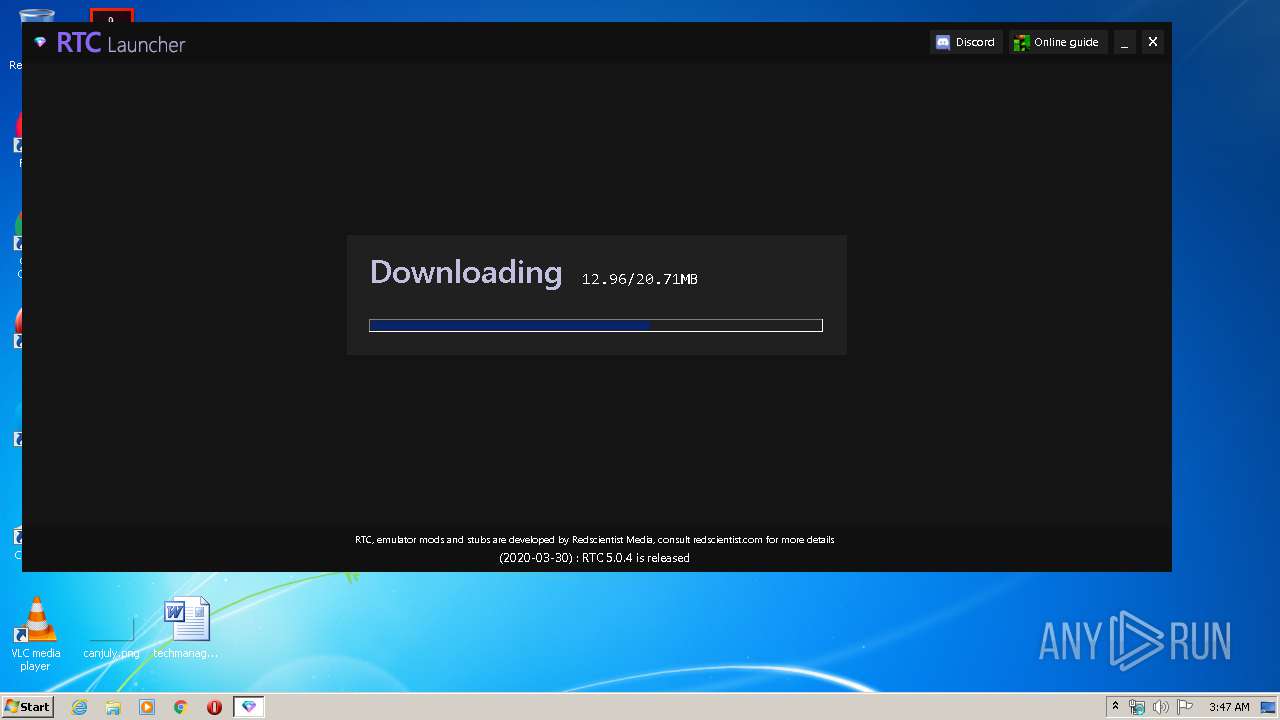This screenshot has width=1280, height=720.
Task: Open the volume speaker tray icon
Action: pyautogui.click(x=1160, y=707)
